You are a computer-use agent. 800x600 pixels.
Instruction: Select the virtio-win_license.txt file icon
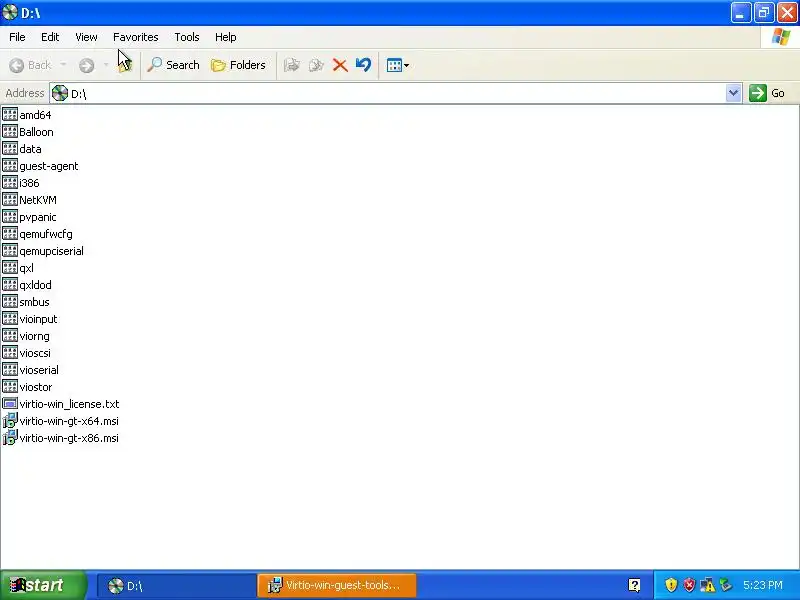10,404
